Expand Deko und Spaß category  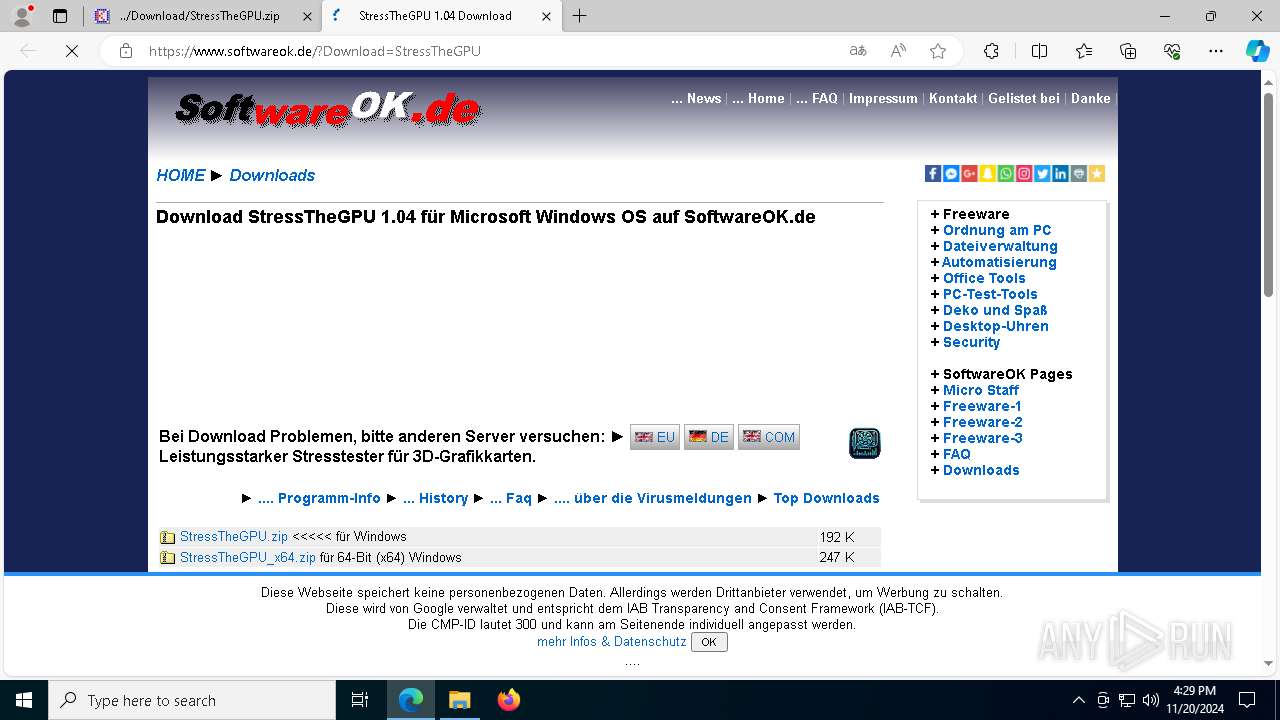pos(995,310)
